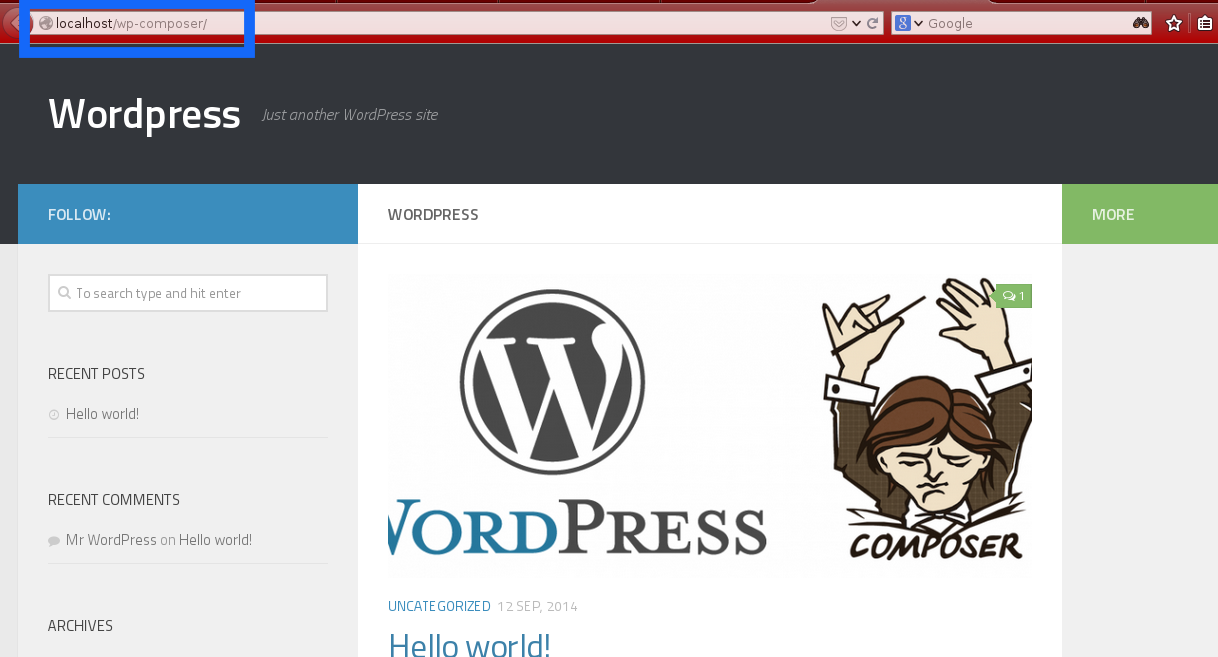Reload the page with the refresh icon
Viewport: 1218px width, 657px height.
point(873,23)
